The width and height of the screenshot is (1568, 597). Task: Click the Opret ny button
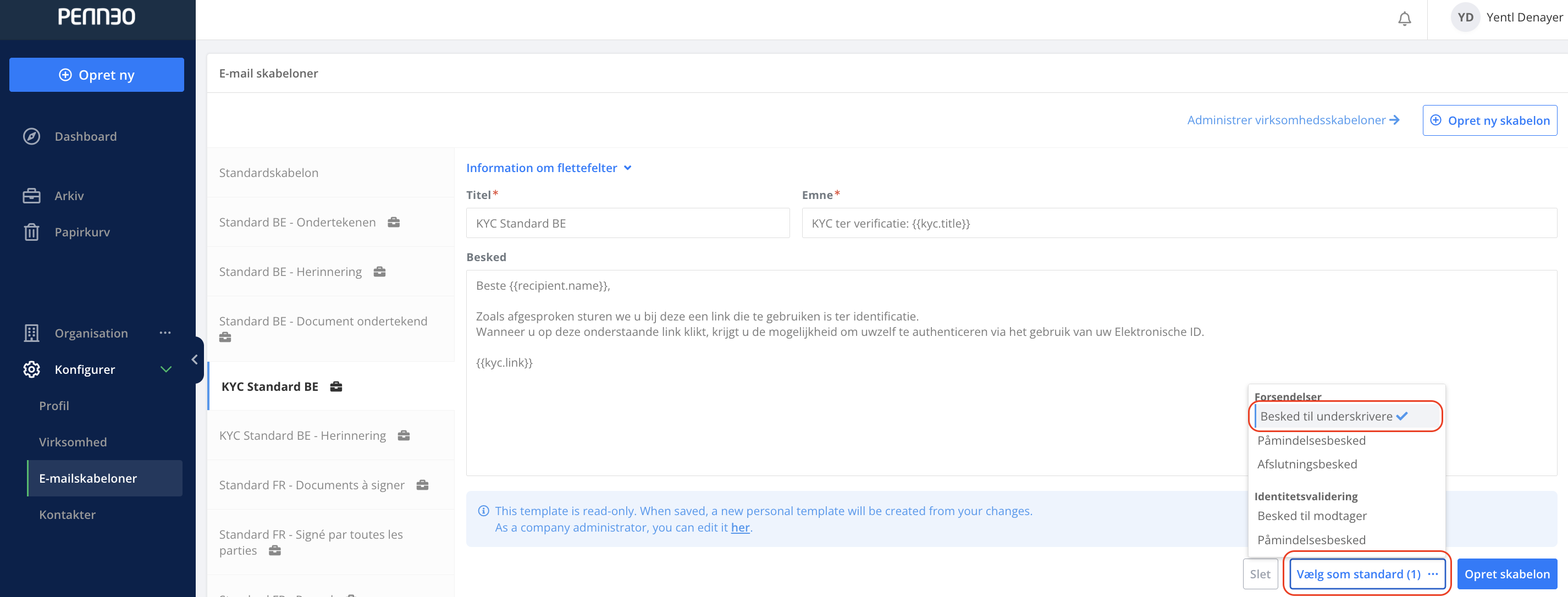click(x=97, y=75)
